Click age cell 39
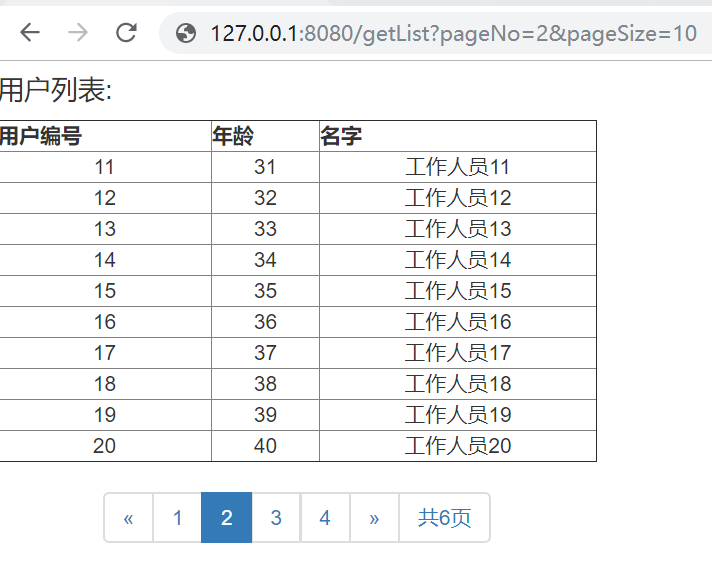This screenshot has width=712, height=571. [x=265, y=415]
